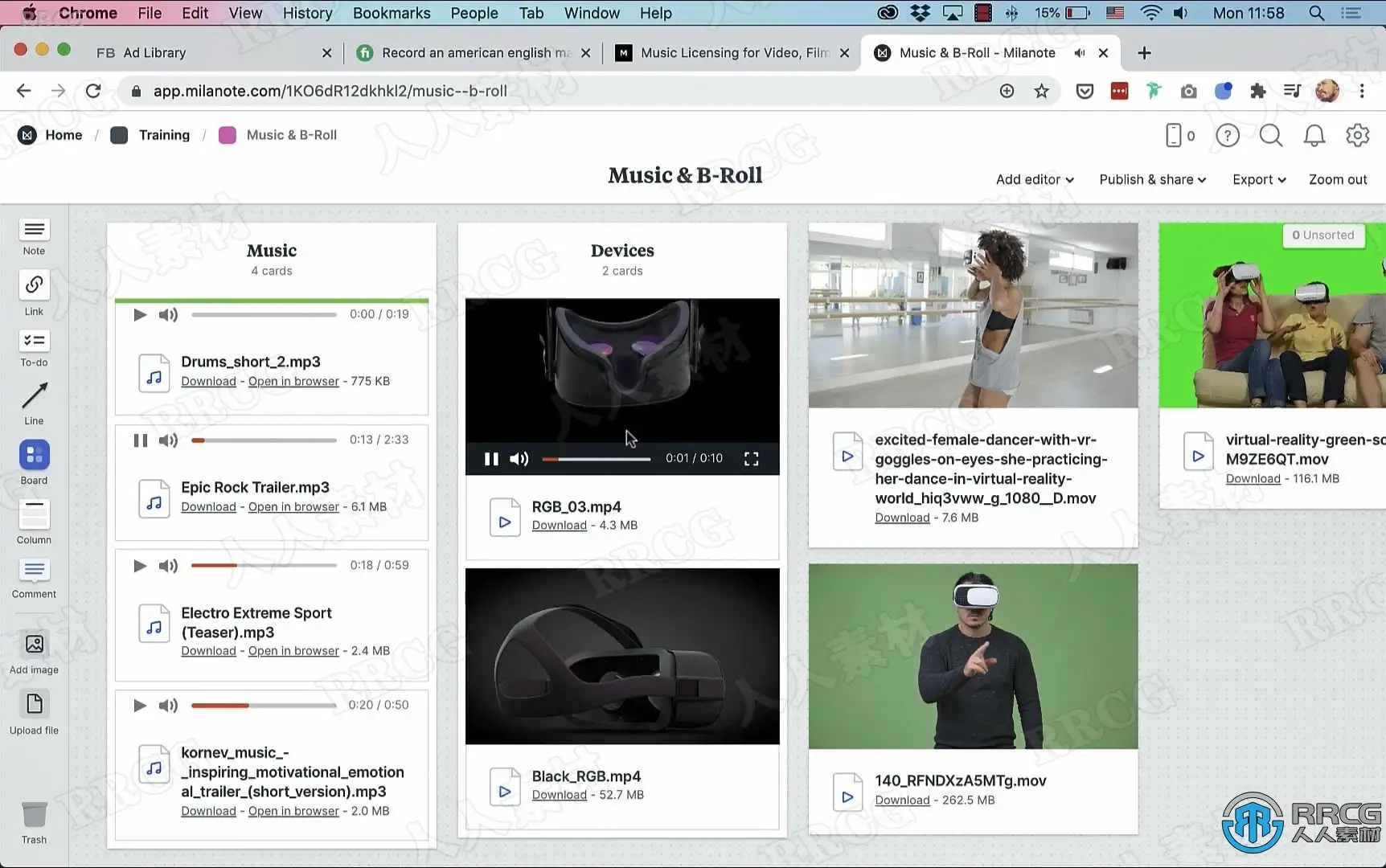Open Milanote notifications bell
The image size is (1386, 868).
tap(1314, 135)
